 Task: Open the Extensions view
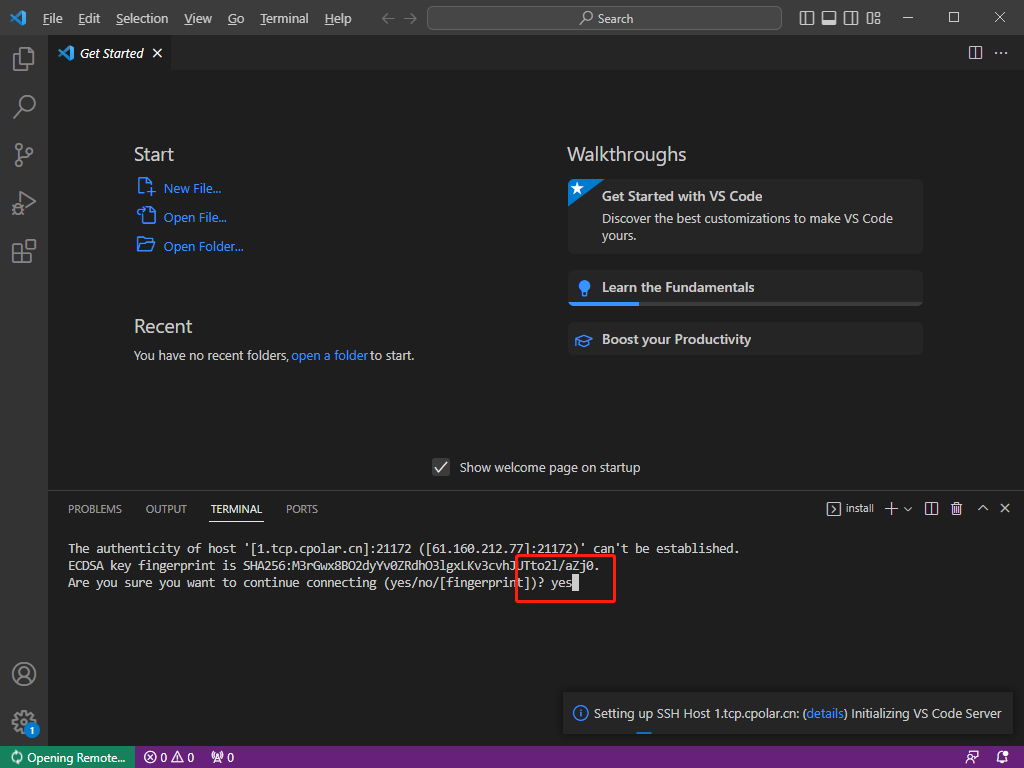click(24, 251)
